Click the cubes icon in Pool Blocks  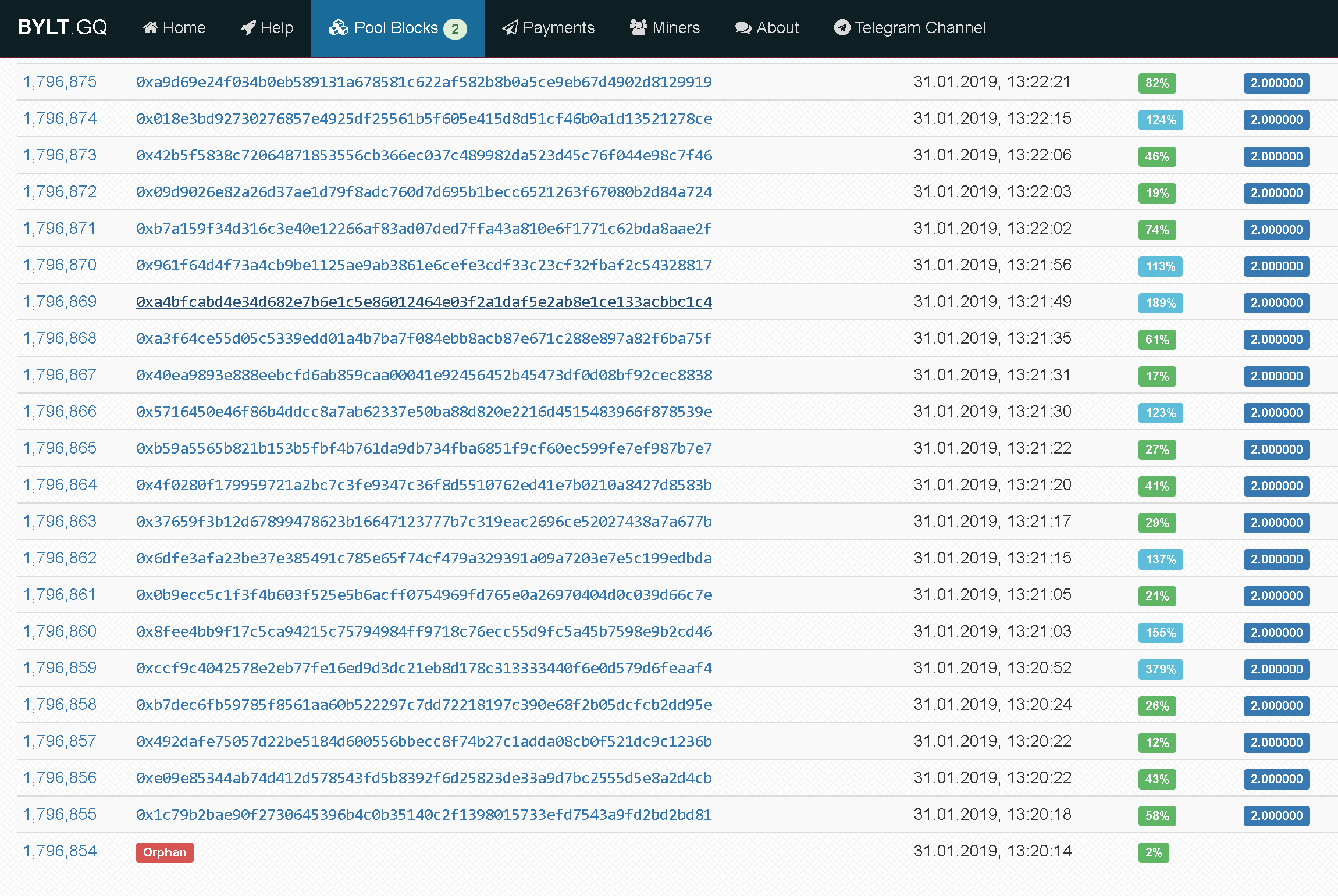(339, 27)
